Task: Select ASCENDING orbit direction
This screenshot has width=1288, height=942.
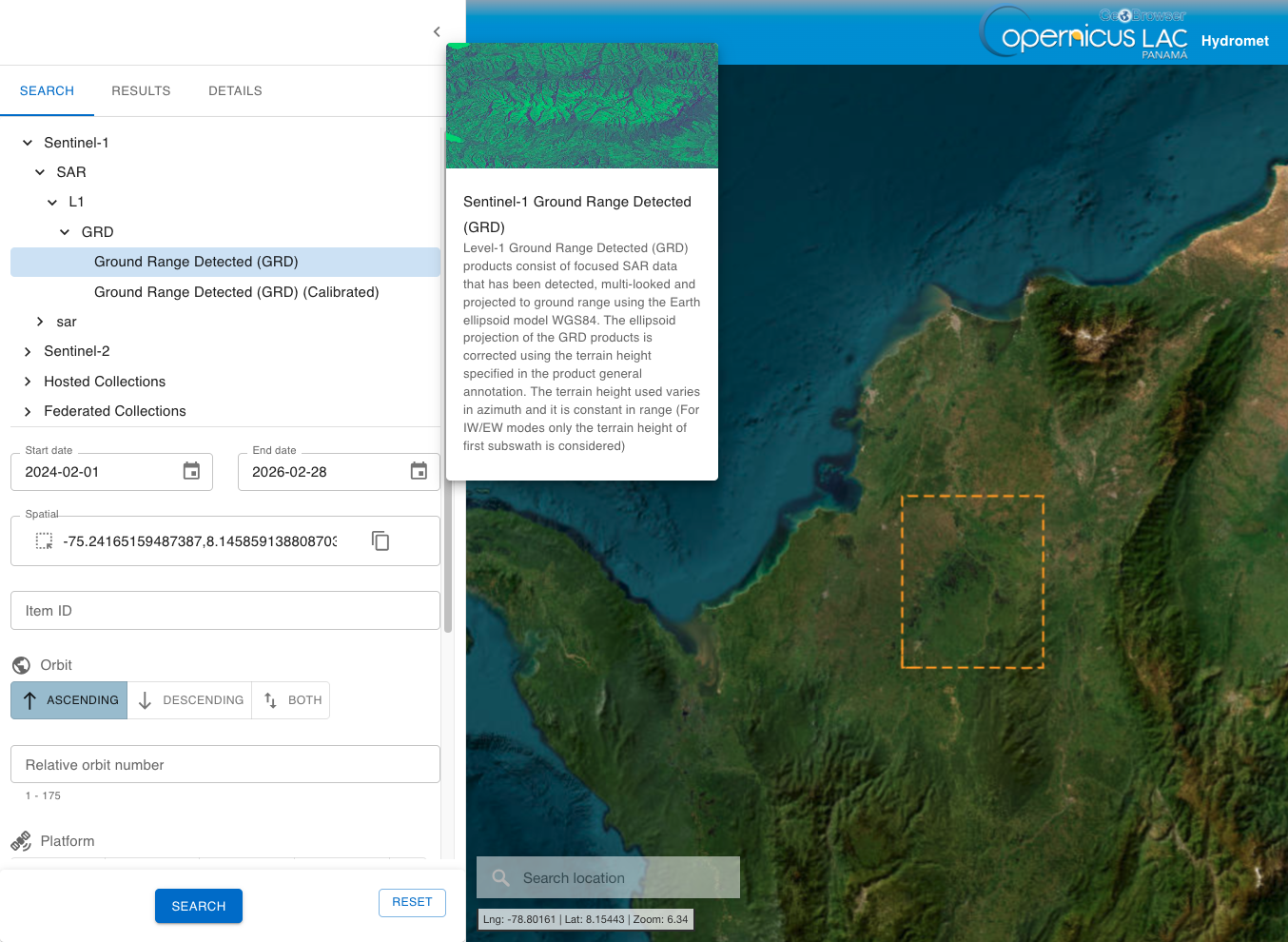Action: tap(68, 700)
